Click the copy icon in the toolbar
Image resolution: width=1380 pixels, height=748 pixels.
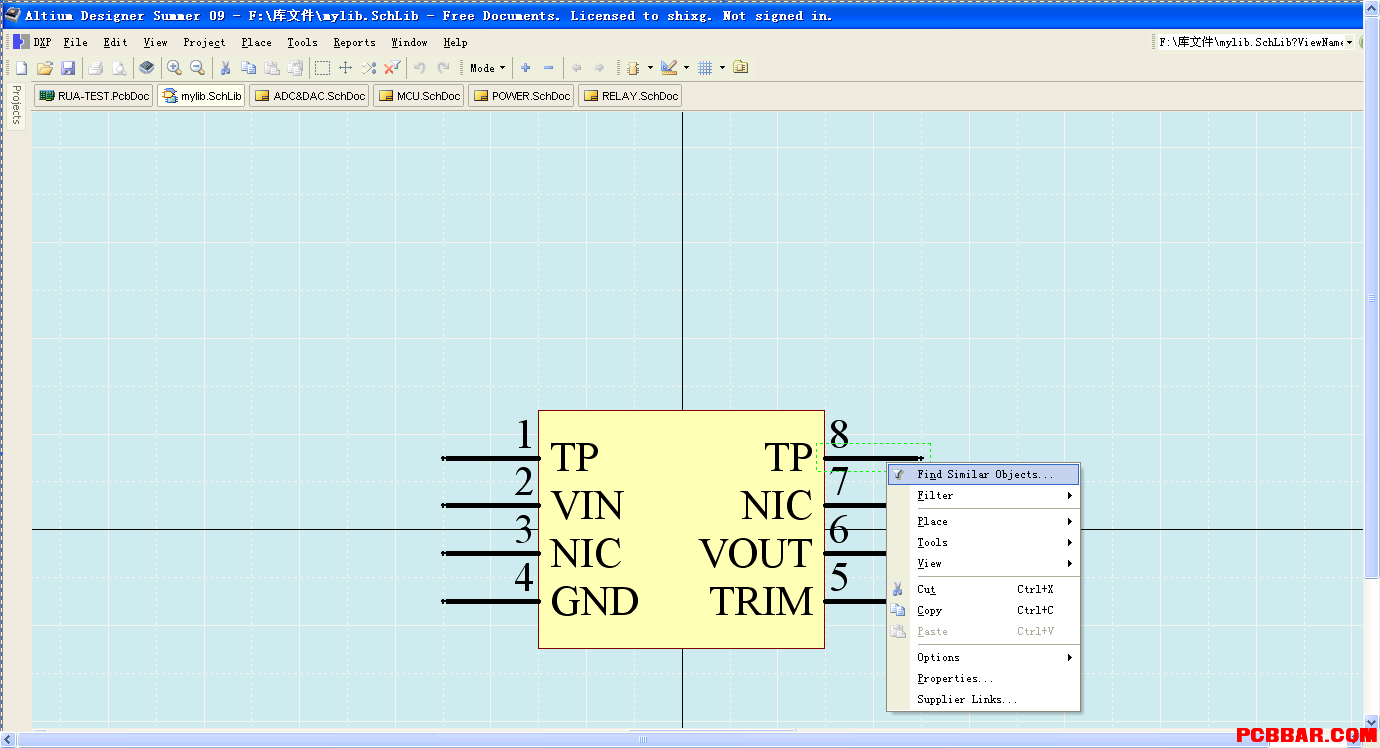248,68
